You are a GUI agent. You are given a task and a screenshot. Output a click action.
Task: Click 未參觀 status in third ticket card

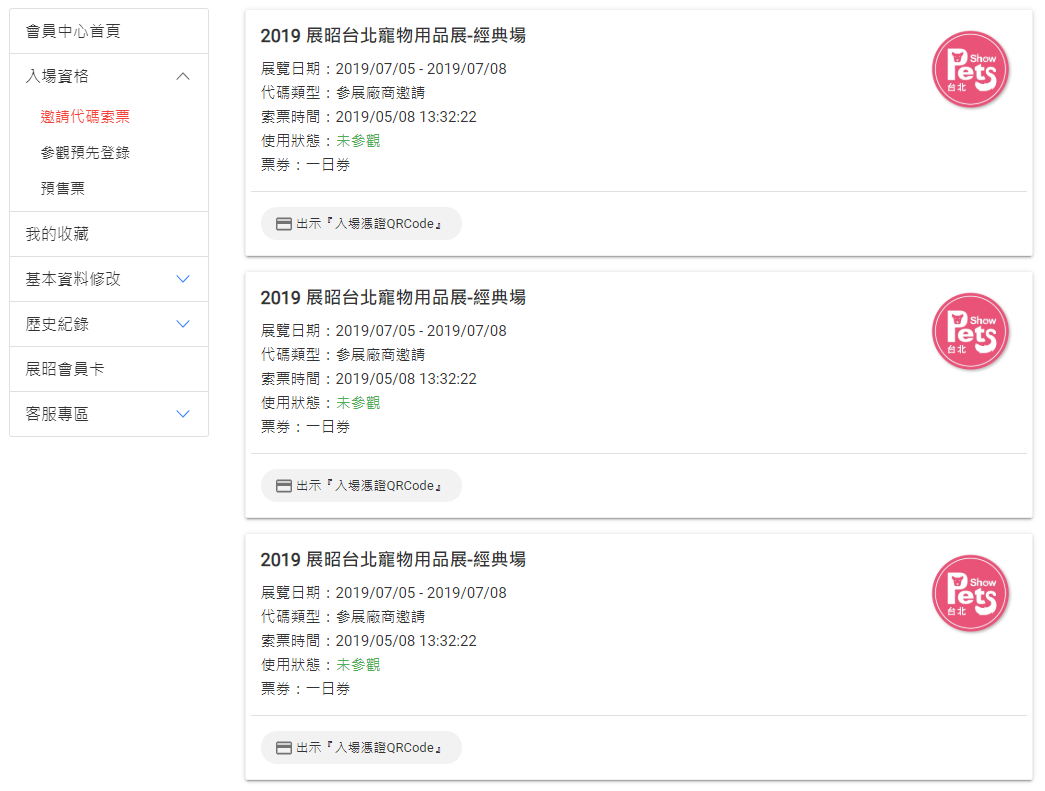point(358,665)
